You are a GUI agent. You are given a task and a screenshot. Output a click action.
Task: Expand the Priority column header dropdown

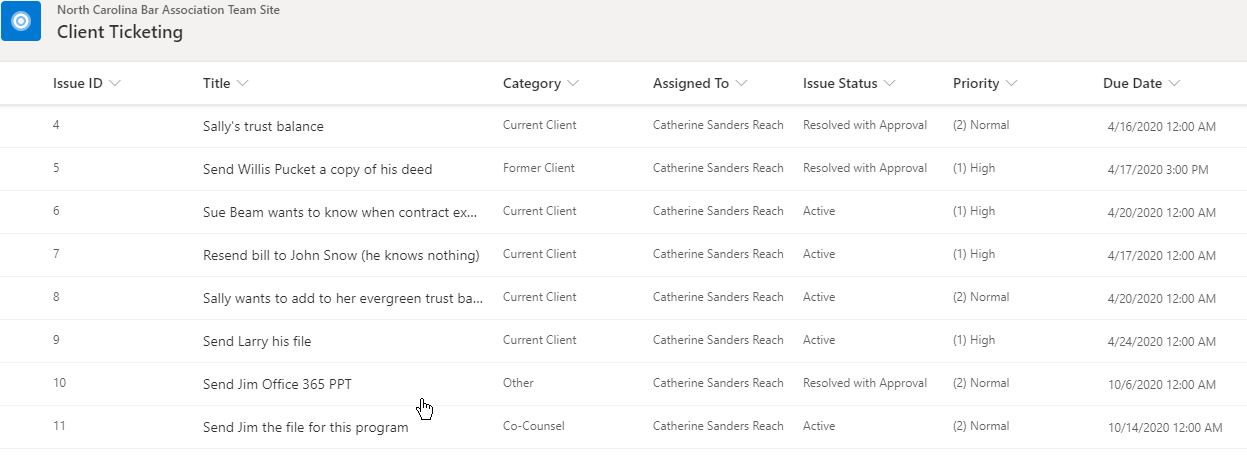[1012, 84]
